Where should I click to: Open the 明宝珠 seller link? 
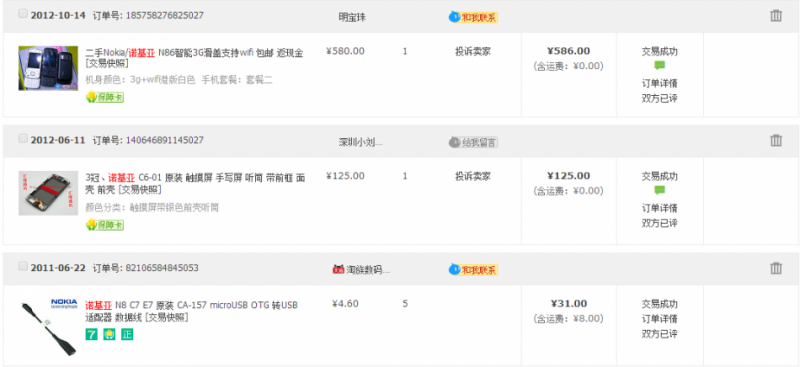click(x=352, y=17)
